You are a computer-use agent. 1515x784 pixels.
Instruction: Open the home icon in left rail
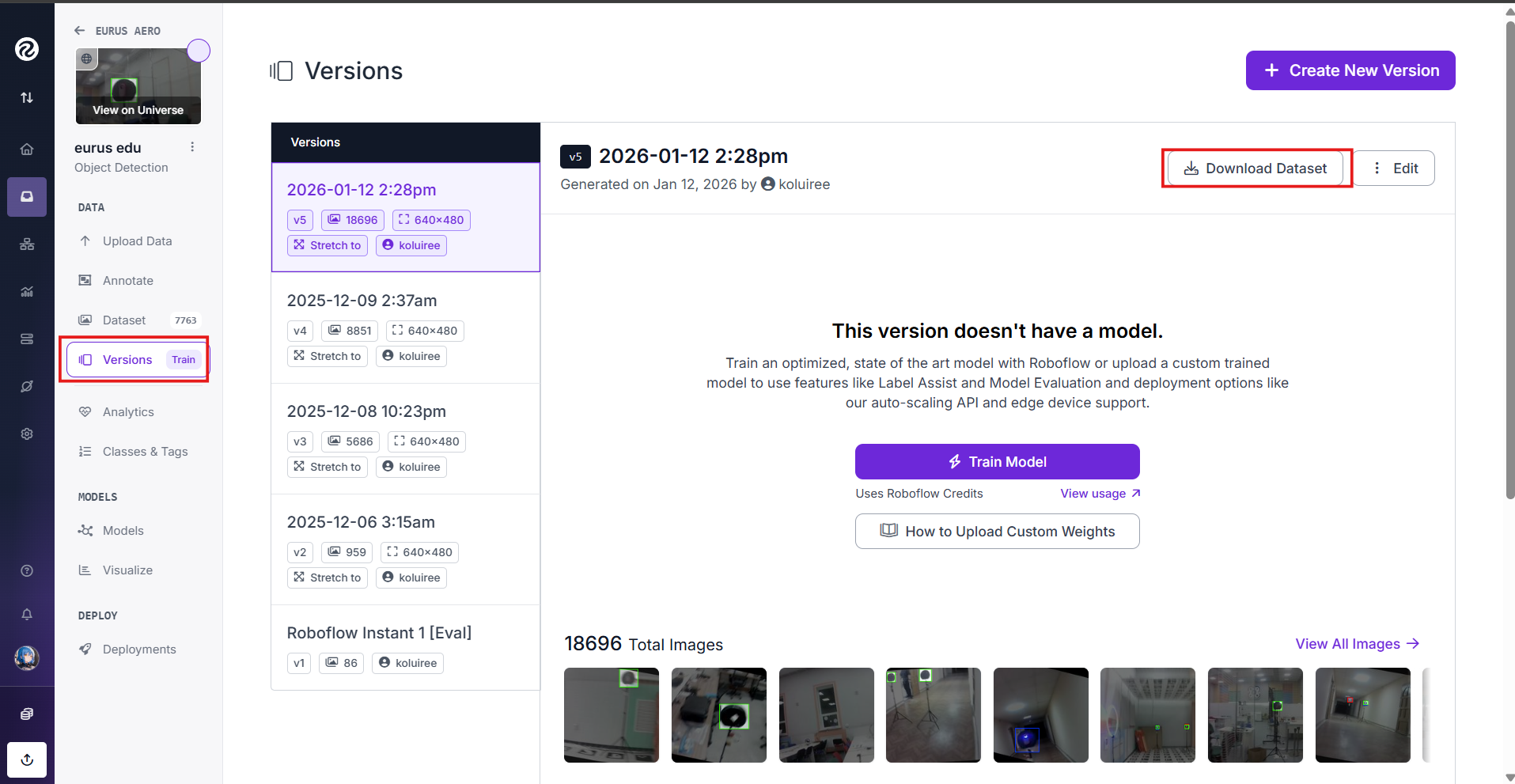click(x=27, y=149)
